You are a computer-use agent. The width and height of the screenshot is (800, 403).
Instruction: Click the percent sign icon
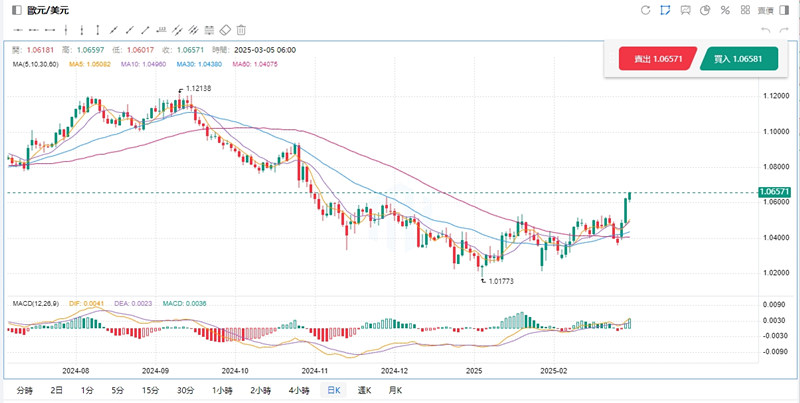724,11
